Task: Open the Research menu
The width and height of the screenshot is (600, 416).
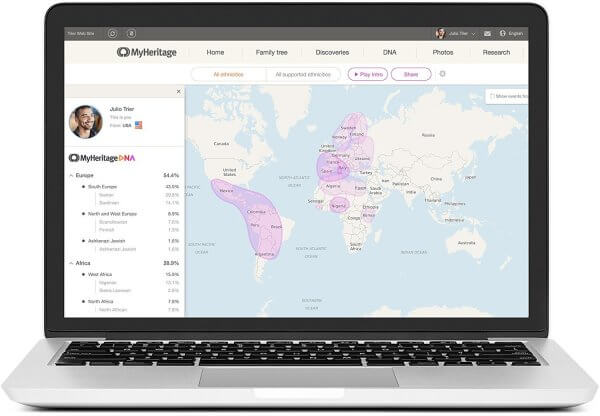Action: pyautogui.click(x=496, y=52)
